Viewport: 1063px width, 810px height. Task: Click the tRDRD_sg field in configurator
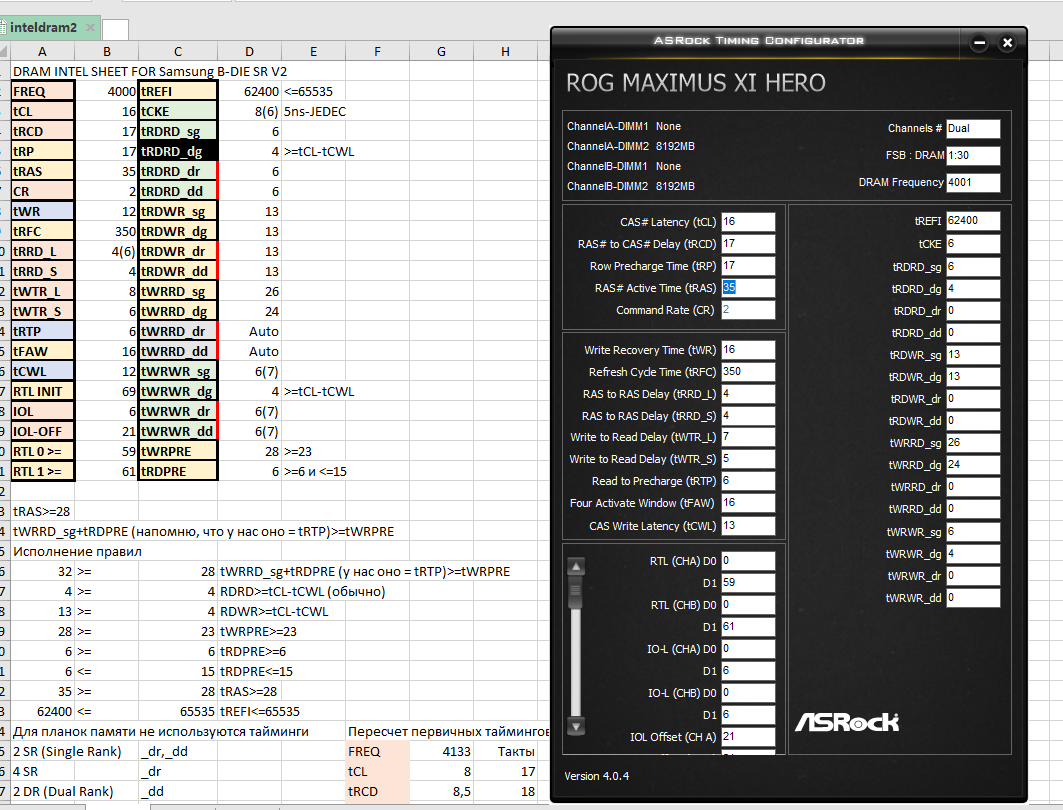pyautogui.click(x=973, y=267)
